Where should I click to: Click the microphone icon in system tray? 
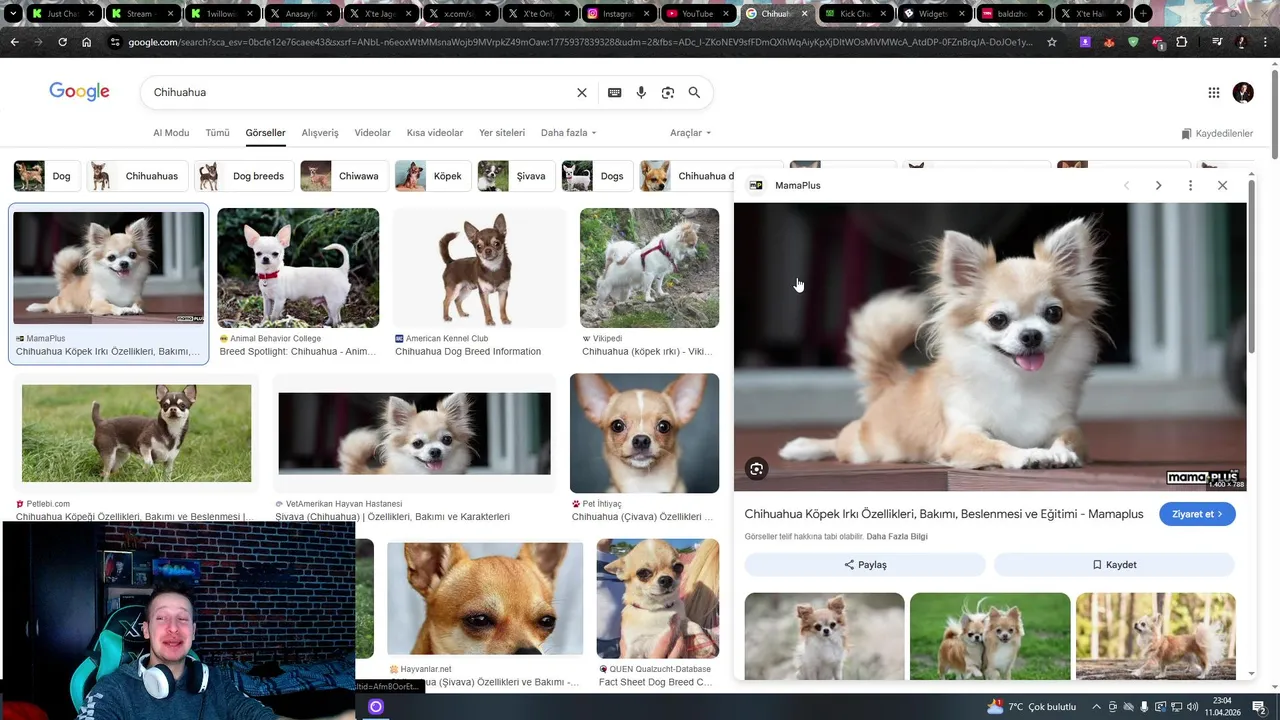coord(1144,707)
